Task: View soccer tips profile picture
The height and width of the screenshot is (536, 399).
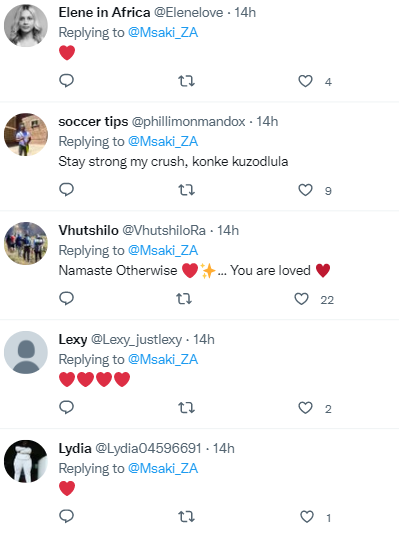Action: (26, 135)
